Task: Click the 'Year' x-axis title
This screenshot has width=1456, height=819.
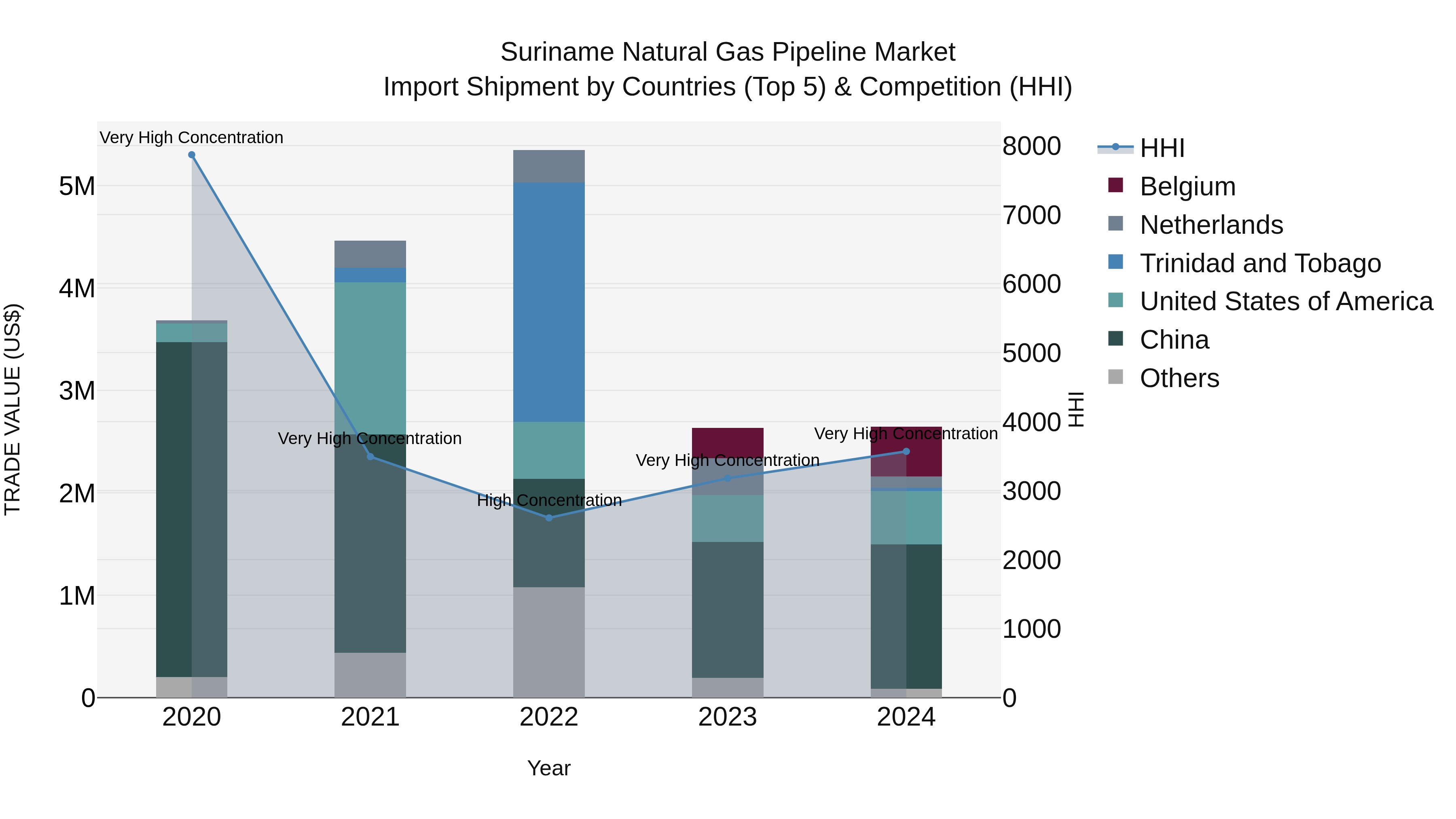Action: click(x=549, y=769)
